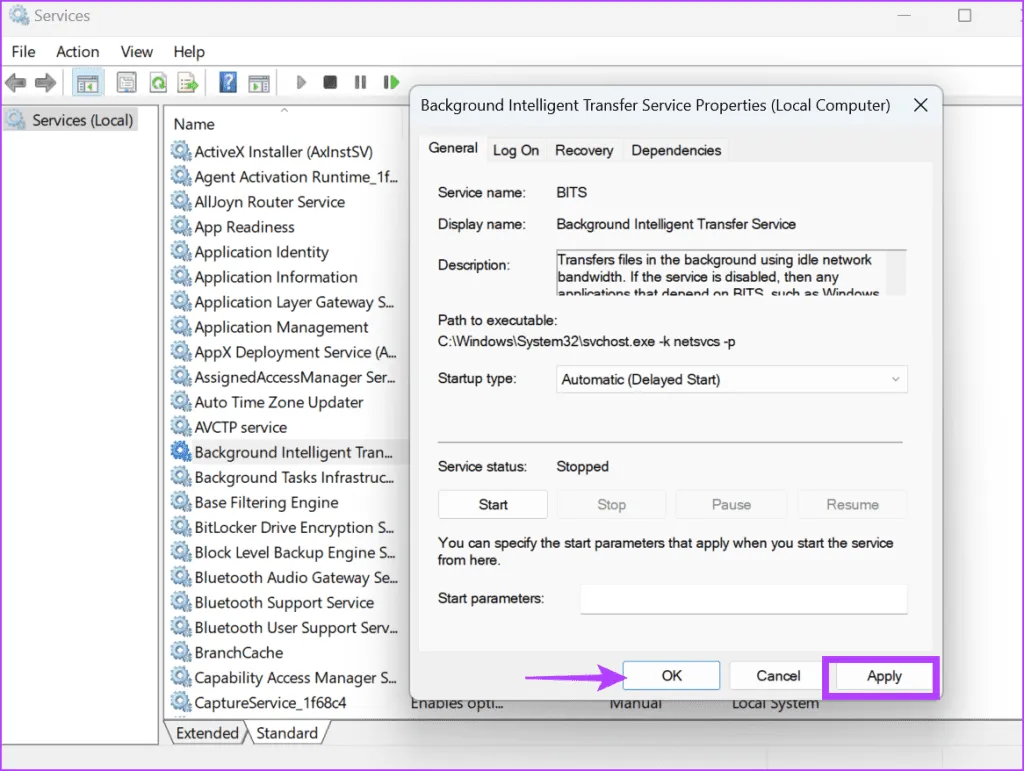Viewport: 1024px width, 771px height.
Task: Click the Pause Service toolbar icon
Action: pyautogui.click(x=360, y=83)
